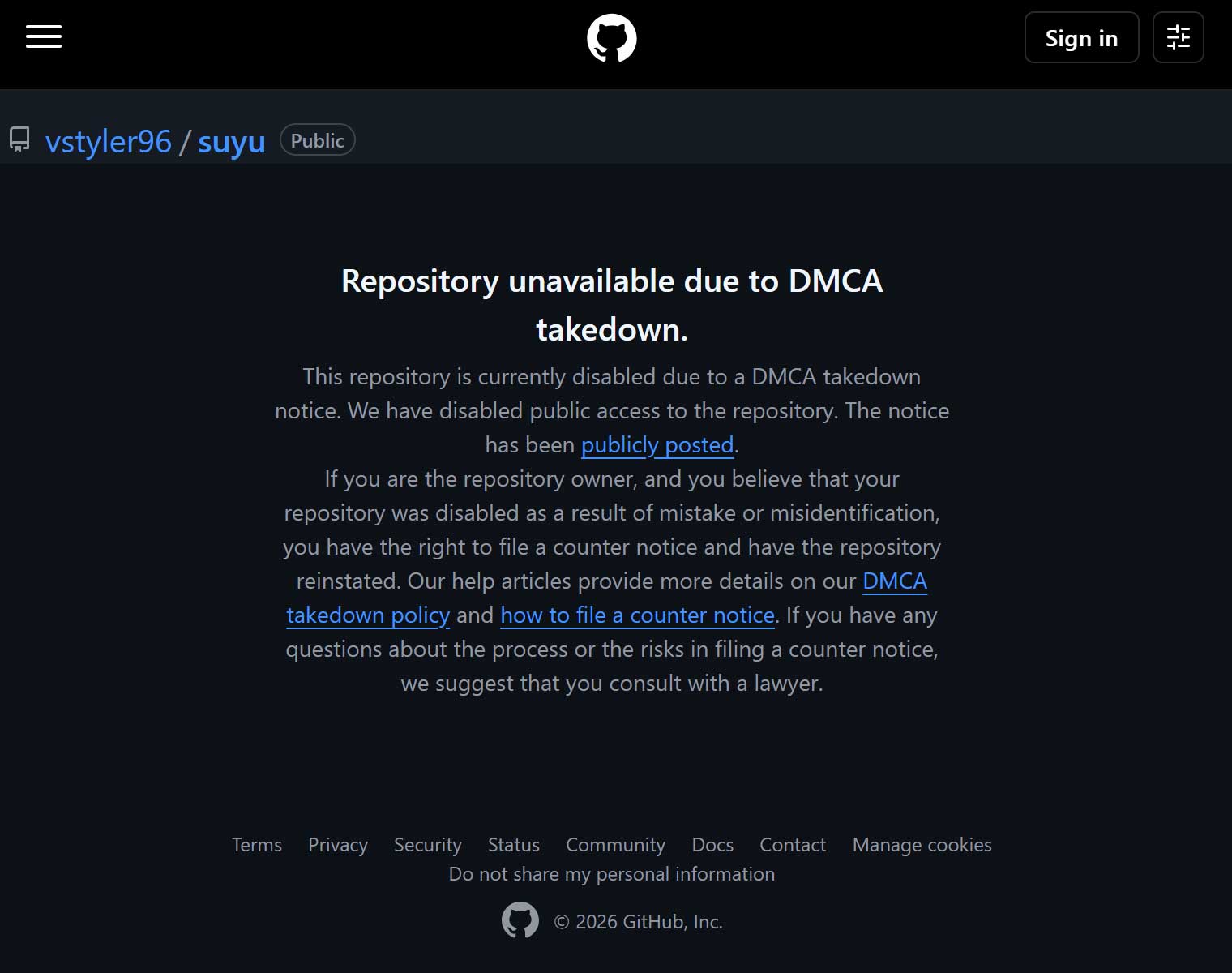The height and width of the screenshot is (973, 1232).
Task: Open the Docs footer link
Action: click(712, 845)
